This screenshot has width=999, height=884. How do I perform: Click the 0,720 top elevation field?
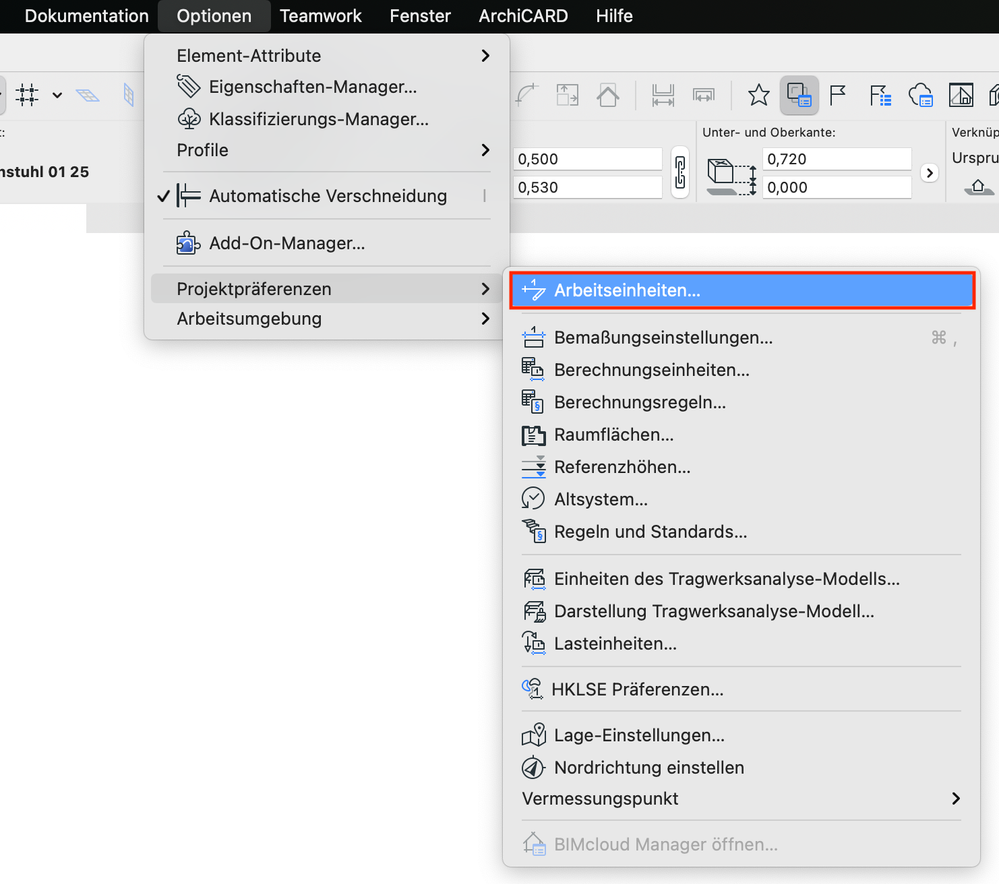(837, 159)
